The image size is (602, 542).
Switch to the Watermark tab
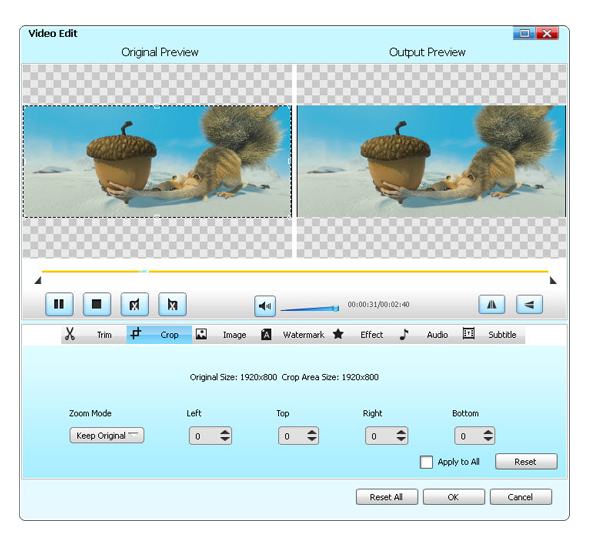click(x=295, y=335)
